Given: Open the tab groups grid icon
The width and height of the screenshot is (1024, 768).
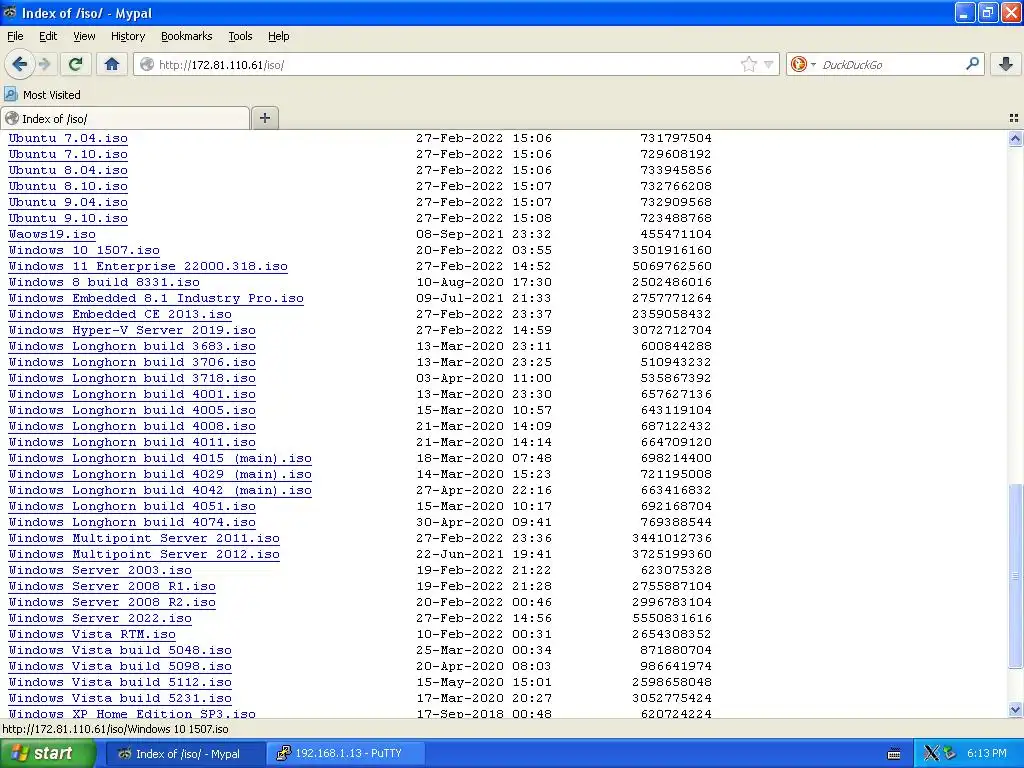Looking at the screenshot, I should coord(1014,118).
